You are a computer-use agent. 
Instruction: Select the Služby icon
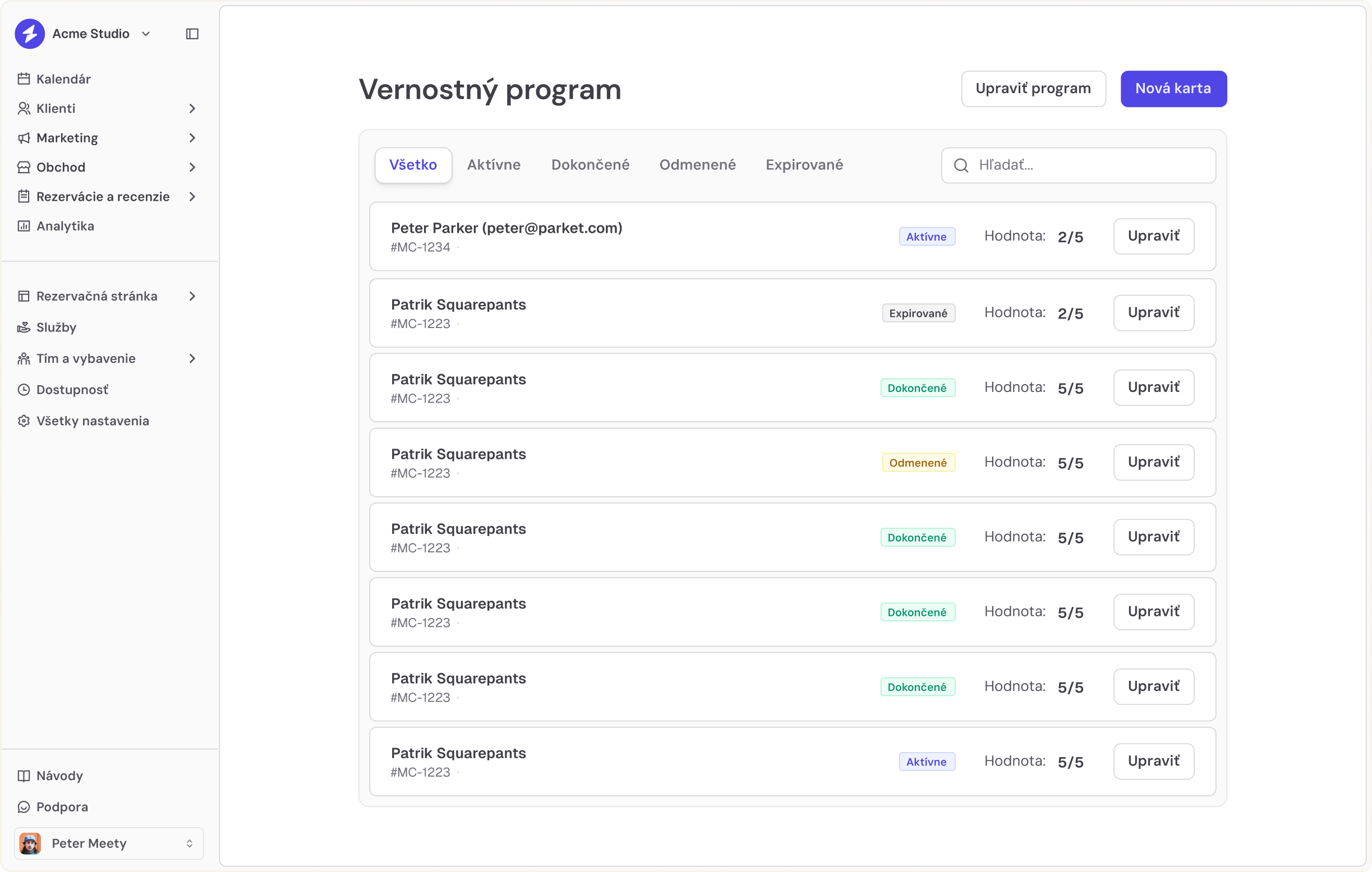tap(24, 327)
